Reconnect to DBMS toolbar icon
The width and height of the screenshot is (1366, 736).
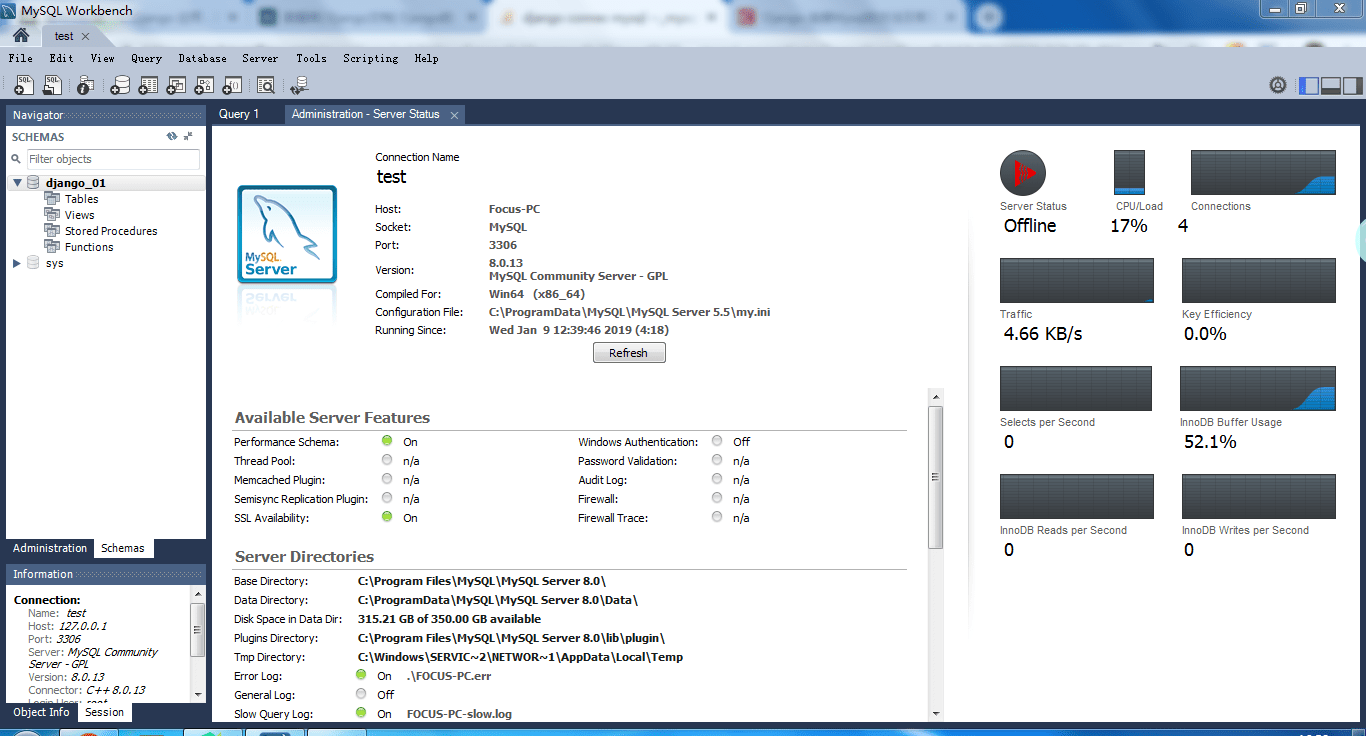point(300,86)
